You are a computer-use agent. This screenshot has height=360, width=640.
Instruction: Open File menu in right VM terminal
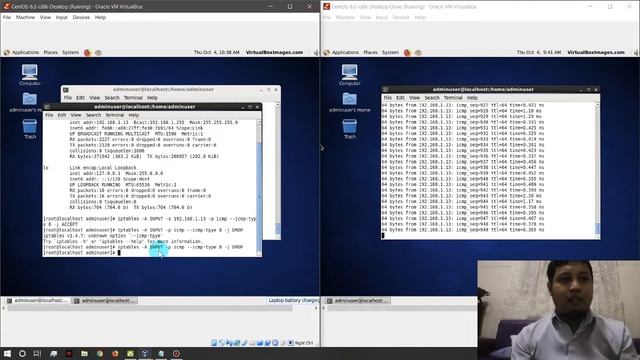[x=387, y=98]
